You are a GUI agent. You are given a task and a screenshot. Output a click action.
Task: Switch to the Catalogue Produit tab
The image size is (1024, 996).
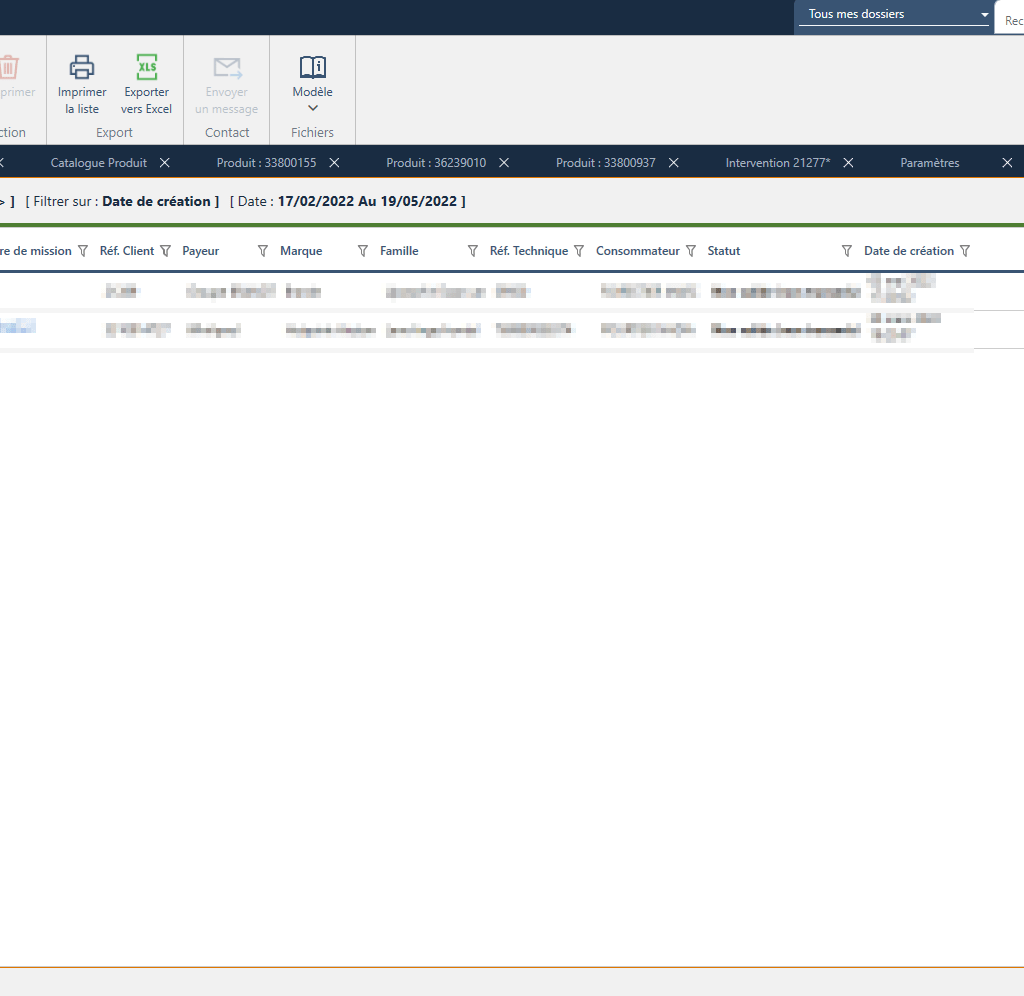[x=98, y=163]
